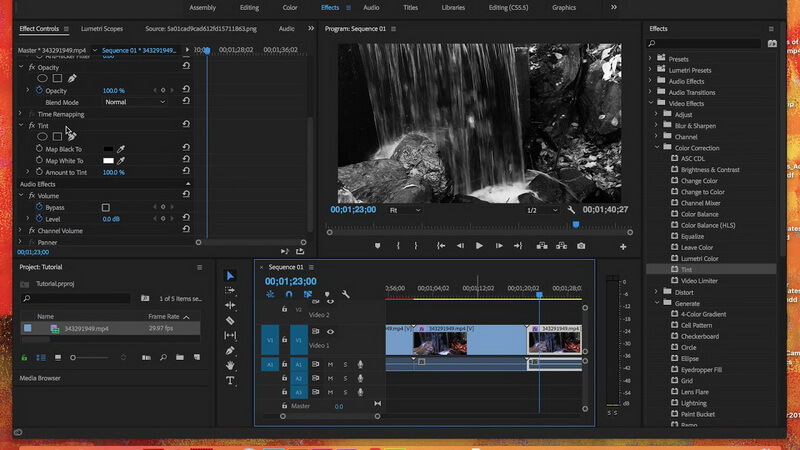The image size is (800, 450).
Task: Solo audio track A2
Action: point(345,378)
